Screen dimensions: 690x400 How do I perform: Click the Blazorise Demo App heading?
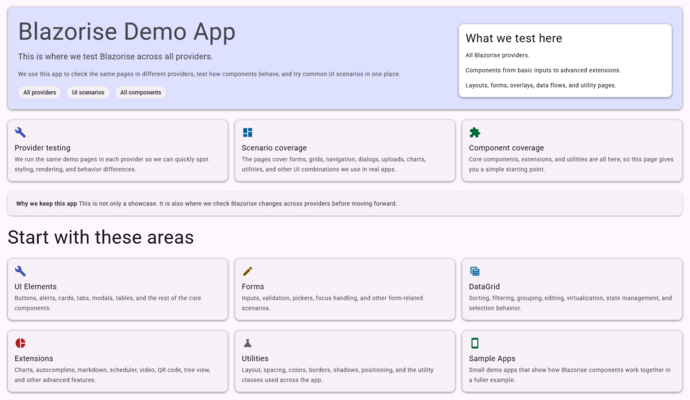[127, 32]
